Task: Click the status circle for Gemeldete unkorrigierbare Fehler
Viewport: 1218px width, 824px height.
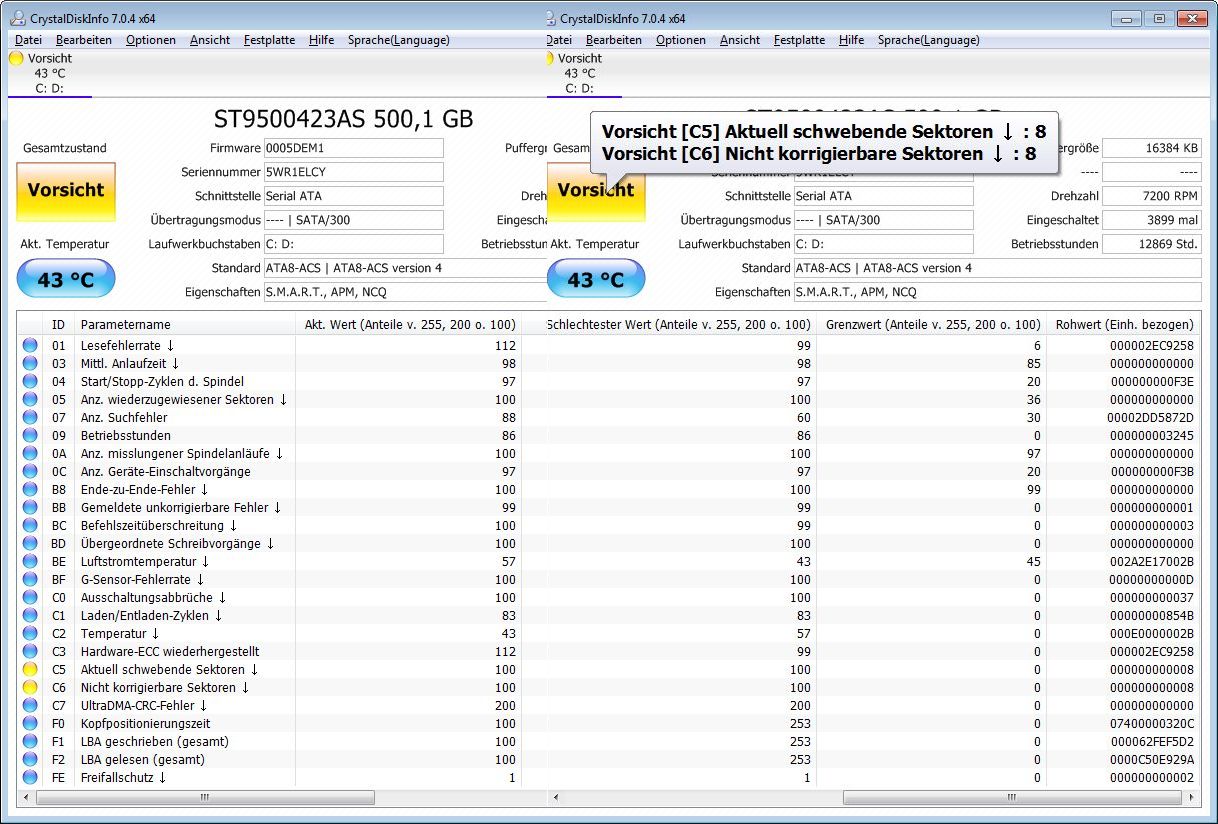Action: tap(30, 508)
